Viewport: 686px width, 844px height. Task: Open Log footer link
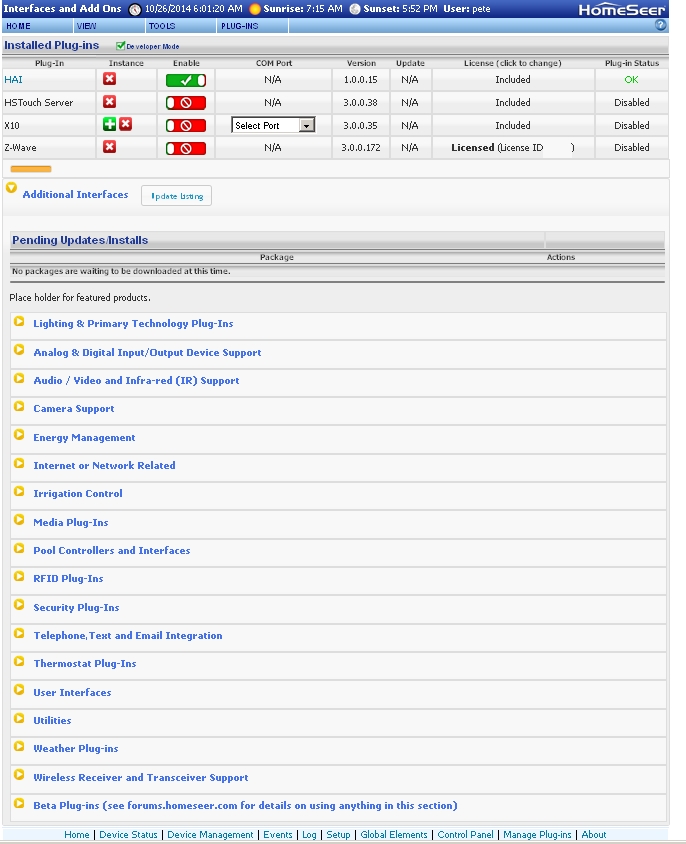pyautogui.click(x=309, y=835)
